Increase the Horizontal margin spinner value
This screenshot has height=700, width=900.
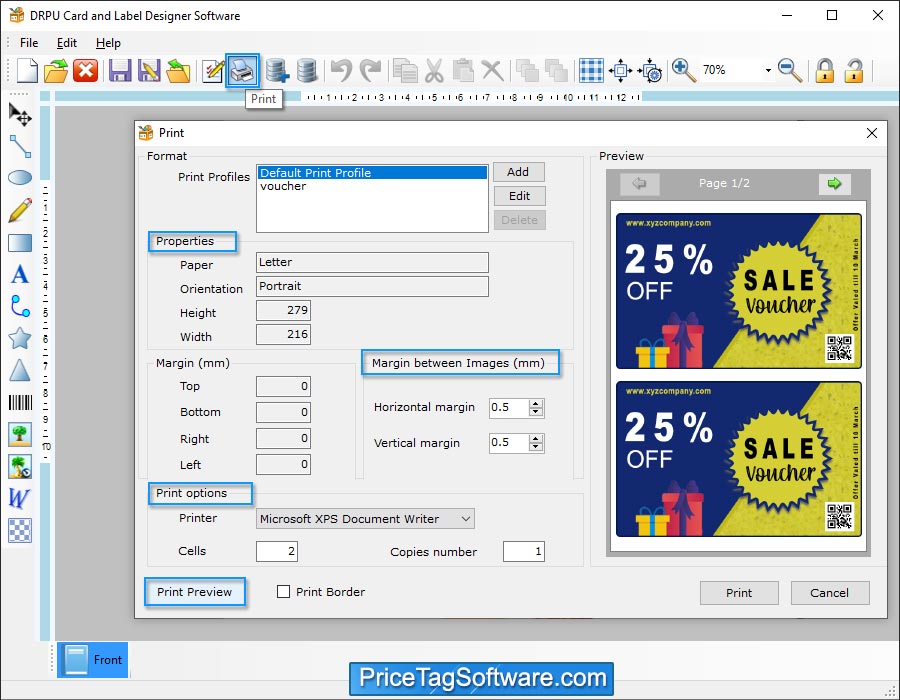(x=536, y=403)
